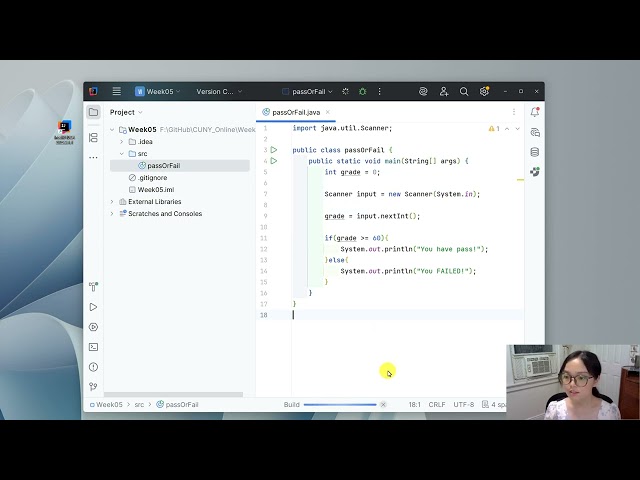The width and height of the screenshot is (640, 480).
Task: Open the Structure tool window icon
Action: (x=93, y=138)
